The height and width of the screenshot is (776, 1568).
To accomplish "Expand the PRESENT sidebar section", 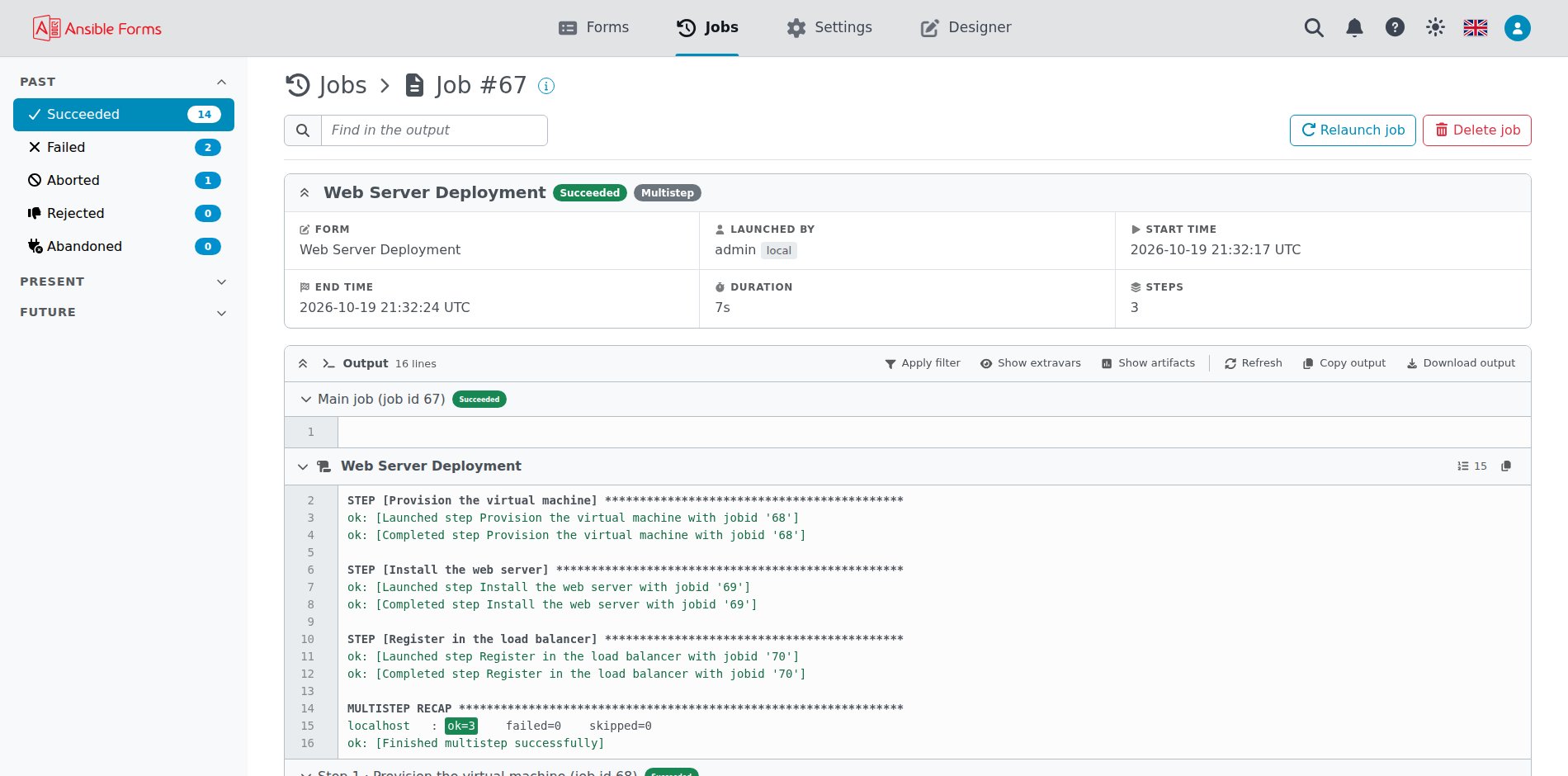I will coord(221,282).
